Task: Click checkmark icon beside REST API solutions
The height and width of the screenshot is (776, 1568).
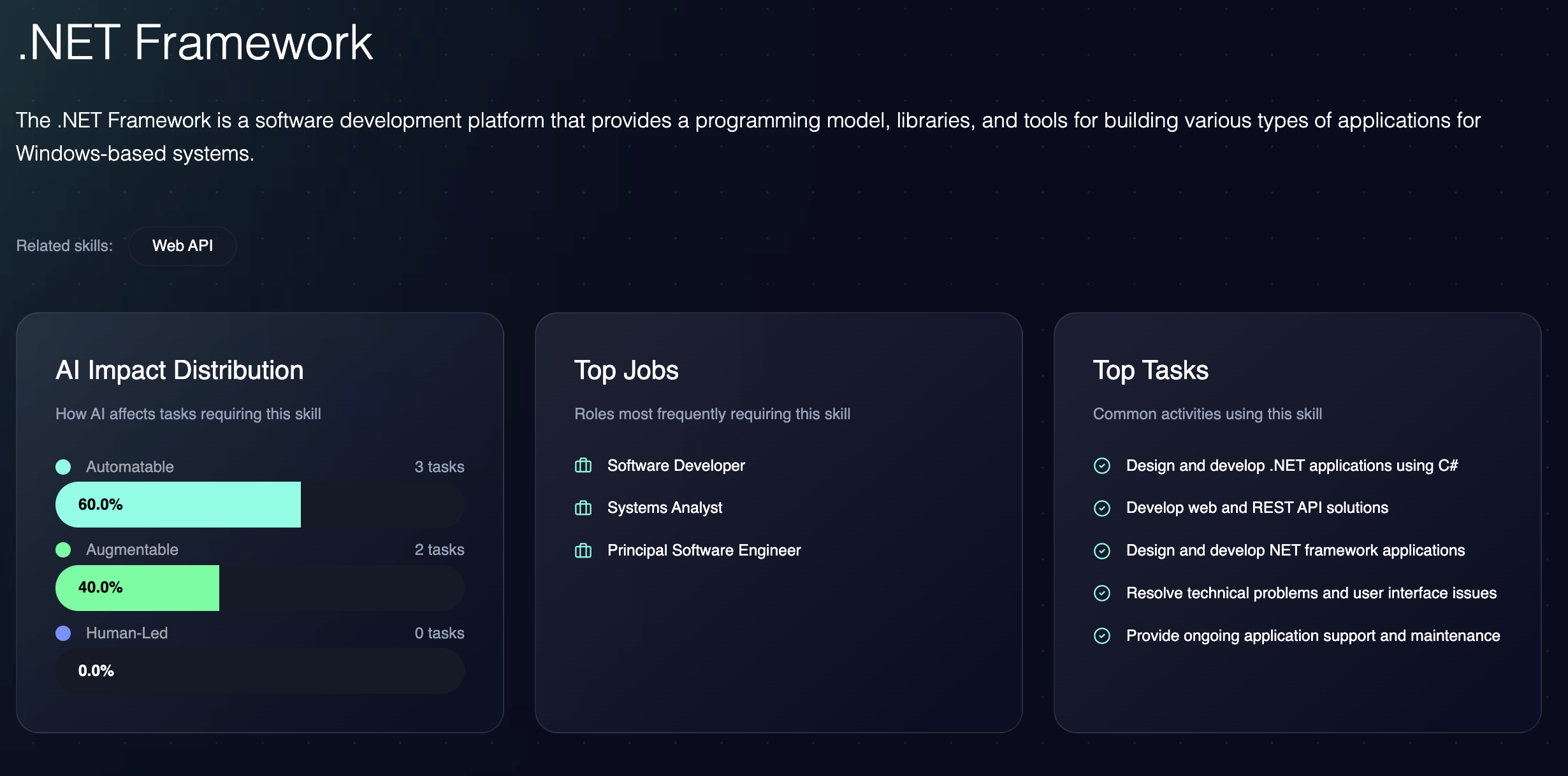Action: [x=1101, y=508]
